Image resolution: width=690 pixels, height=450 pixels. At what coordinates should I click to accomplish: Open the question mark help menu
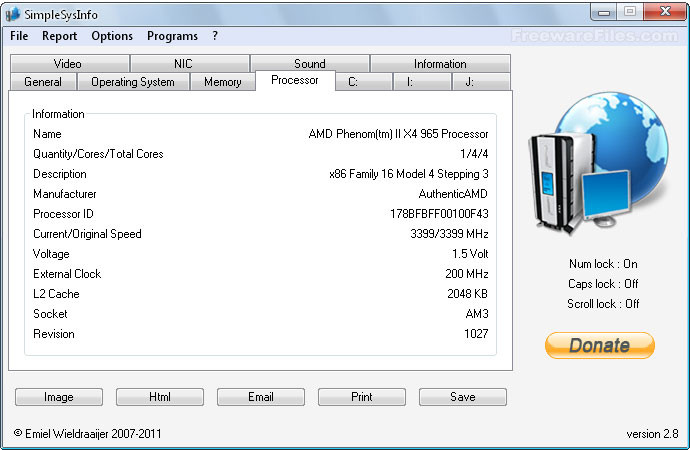tap(215, 36)
